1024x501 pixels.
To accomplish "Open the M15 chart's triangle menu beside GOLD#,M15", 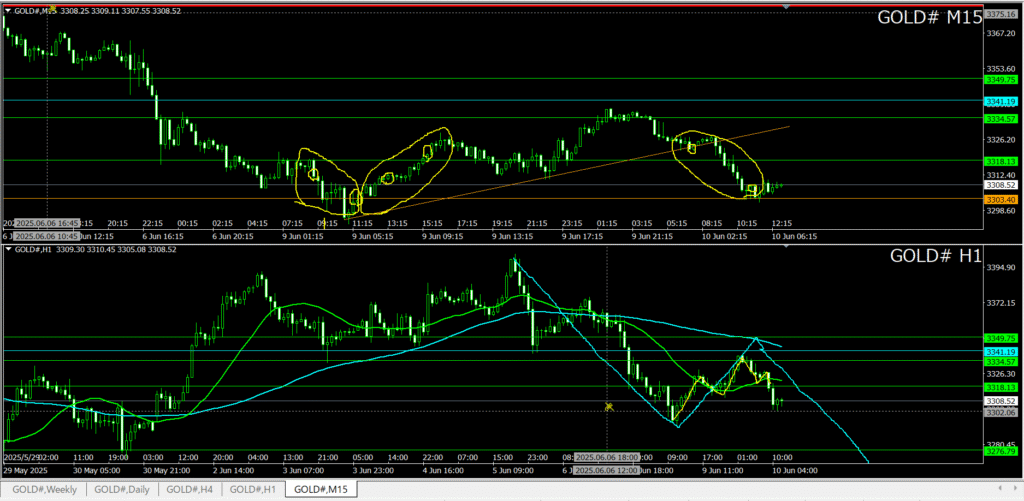I will 8,11.
